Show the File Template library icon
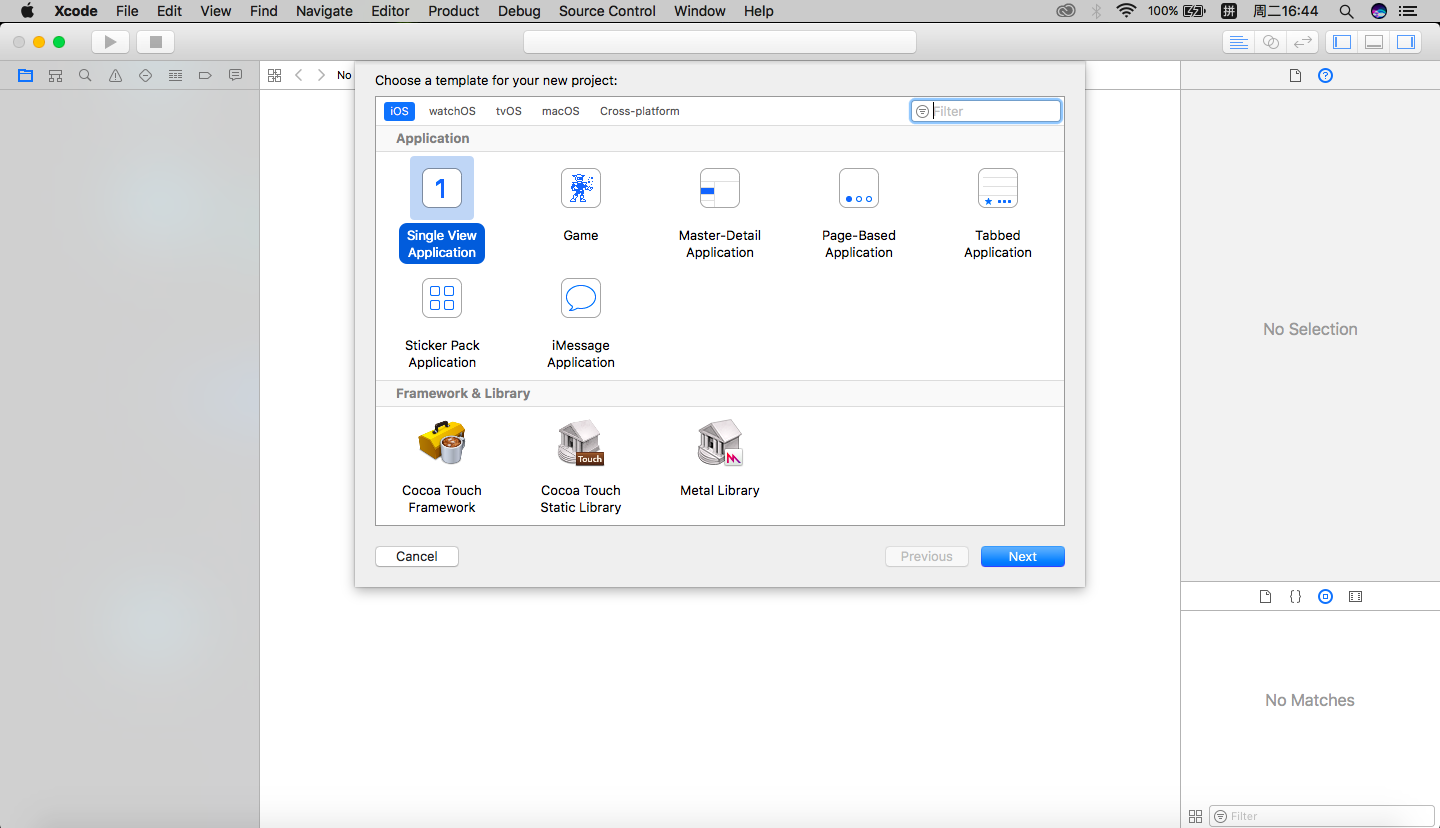 (1265, 597)
